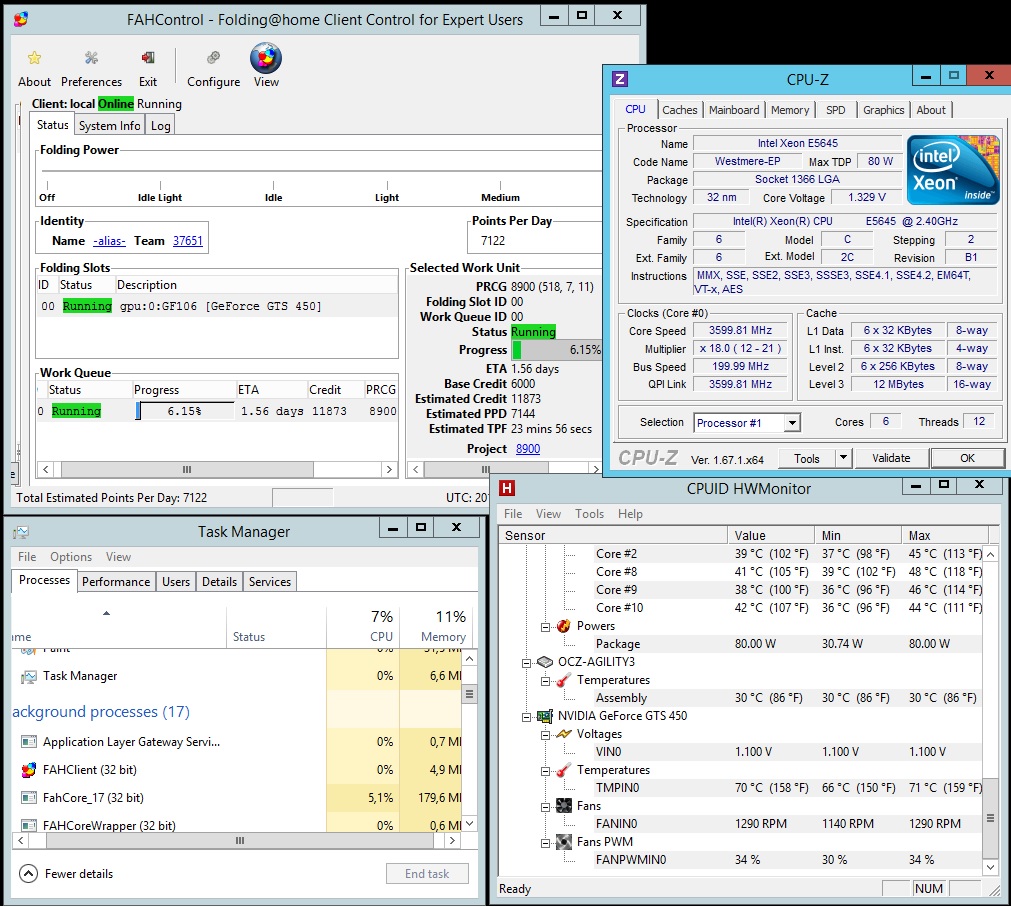Viewport: 1011px width, 907px height.
Task: Collapse the NVIDIA GeForce GTS 450 node
Action: tap(527, 717)
